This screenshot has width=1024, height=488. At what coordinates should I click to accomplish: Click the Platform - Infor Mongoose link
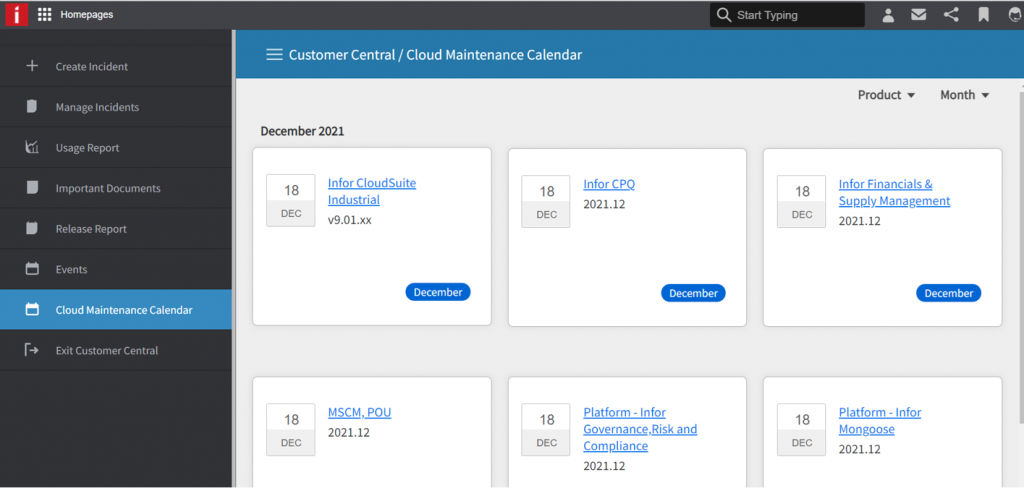[879, 421]
